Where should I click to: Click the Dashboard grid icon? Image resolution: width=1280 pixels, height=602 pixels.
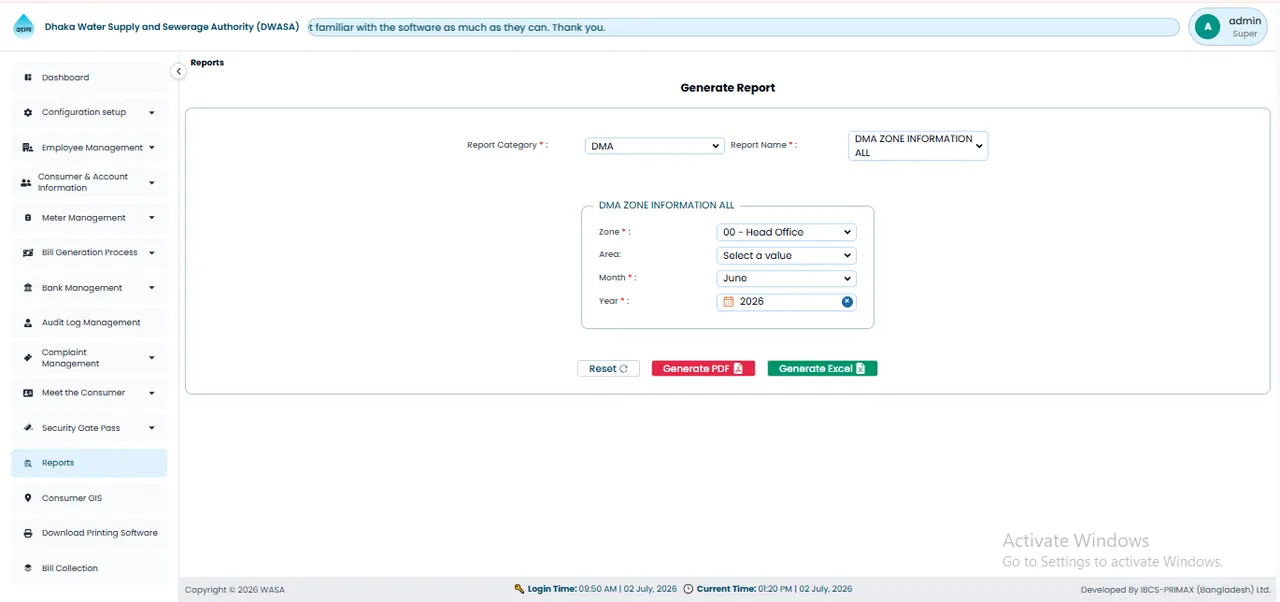coord(28,78)
